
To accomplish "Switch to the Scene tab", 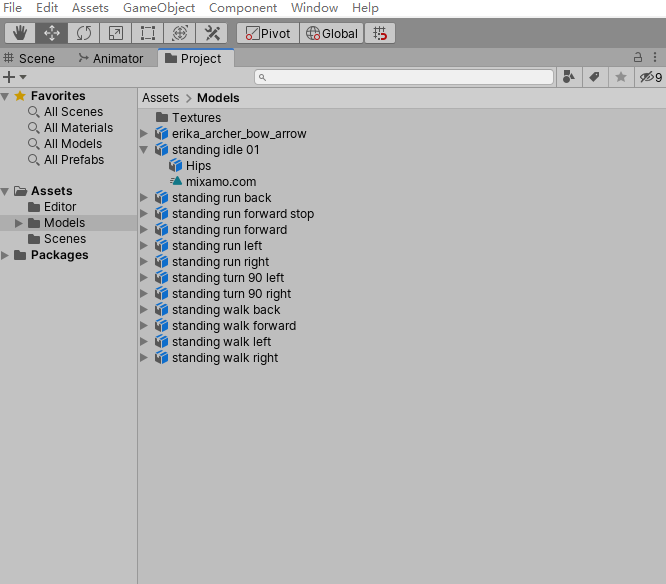I will (29, 58).
